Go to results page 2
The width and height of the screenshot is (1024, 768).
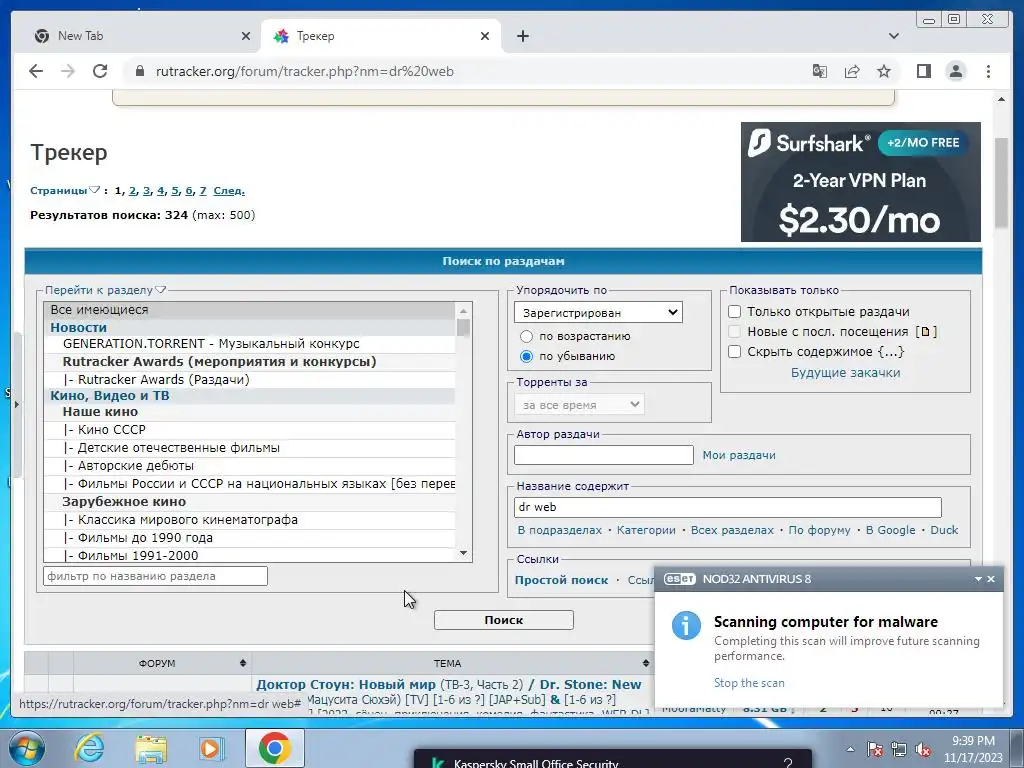pyautogui.click(x=133, y=191)
